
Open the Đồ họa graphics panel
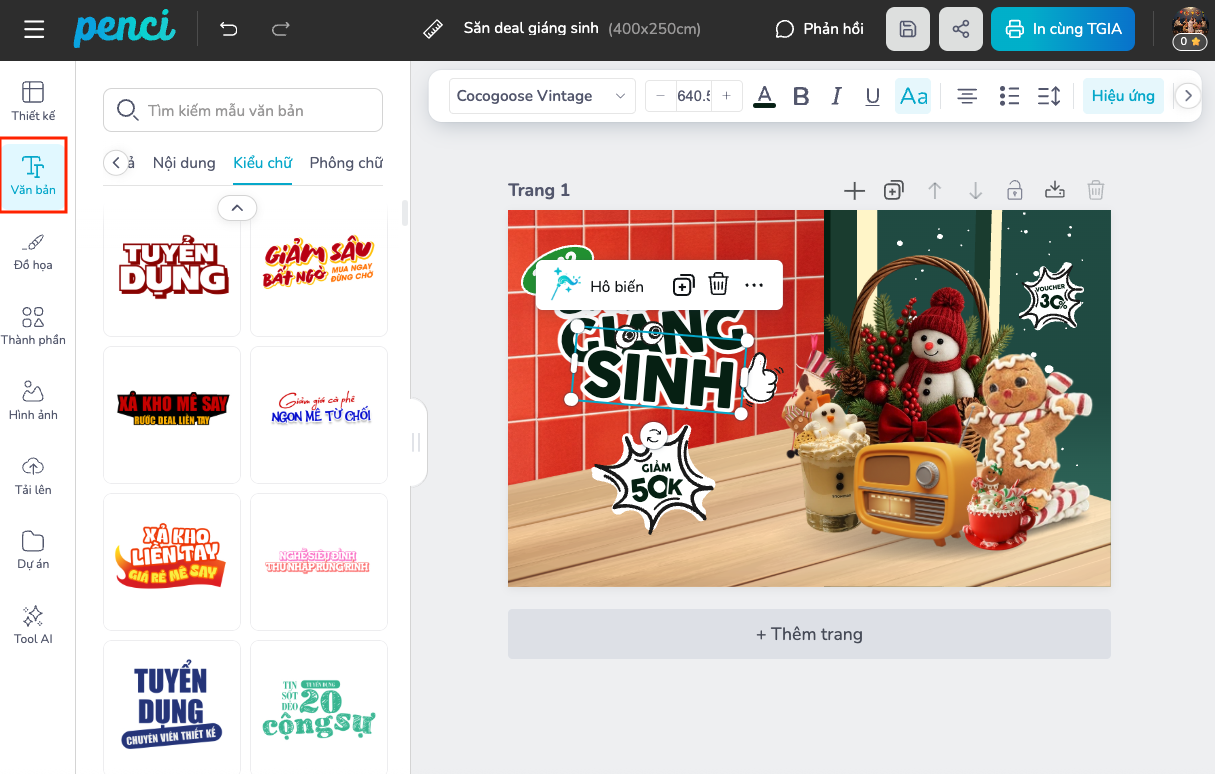(x=33, y=251)
